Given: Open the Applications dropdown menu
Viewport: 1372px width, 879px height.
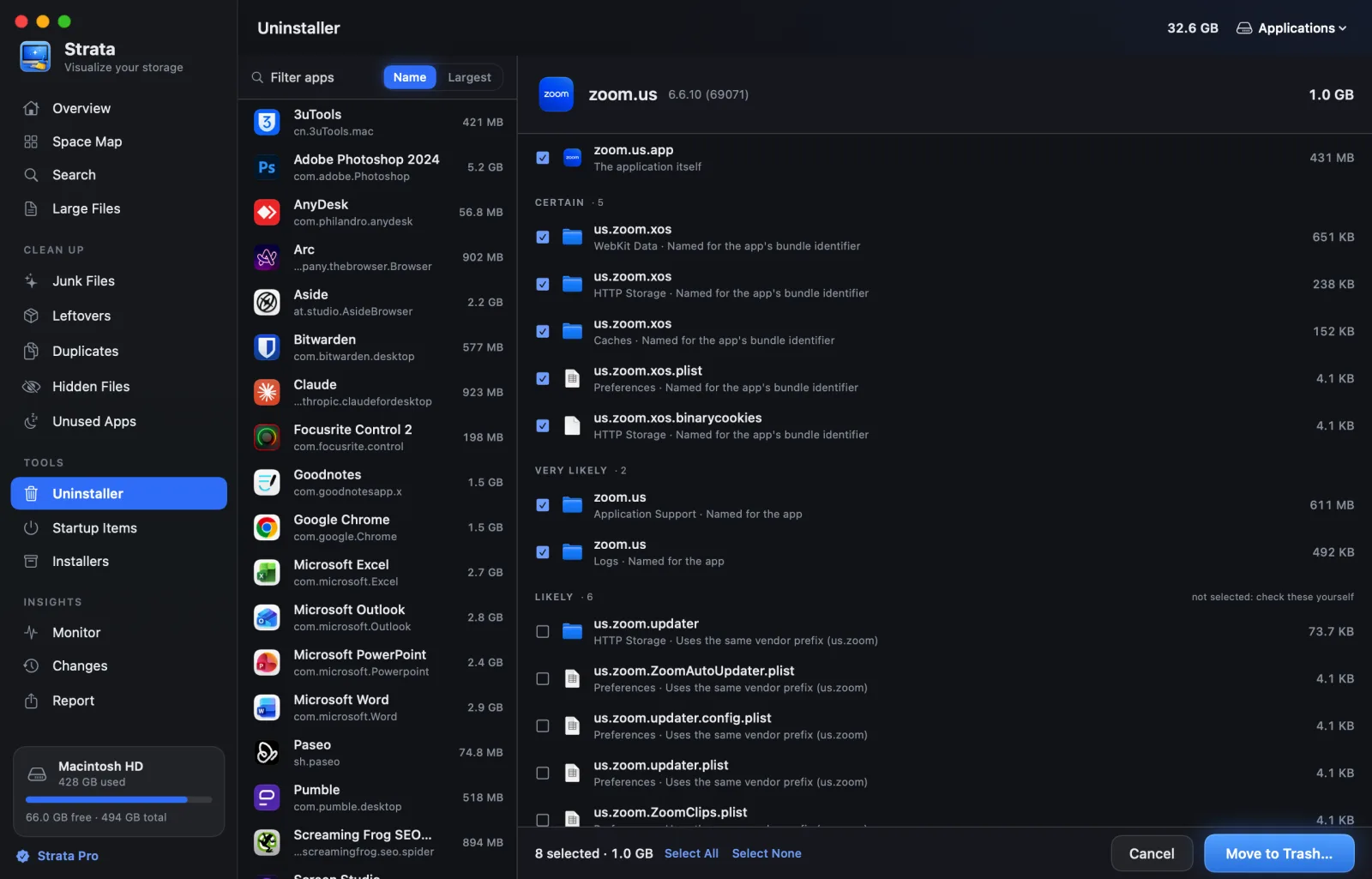Looking at the screenshot, I should coord(1291,28).
